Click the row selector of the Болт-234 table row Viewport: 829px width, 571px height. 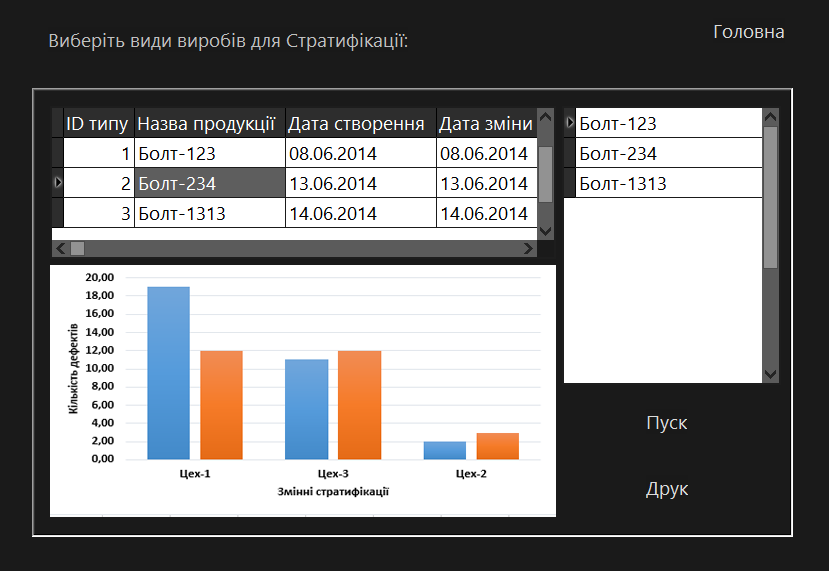coord(58,183)
